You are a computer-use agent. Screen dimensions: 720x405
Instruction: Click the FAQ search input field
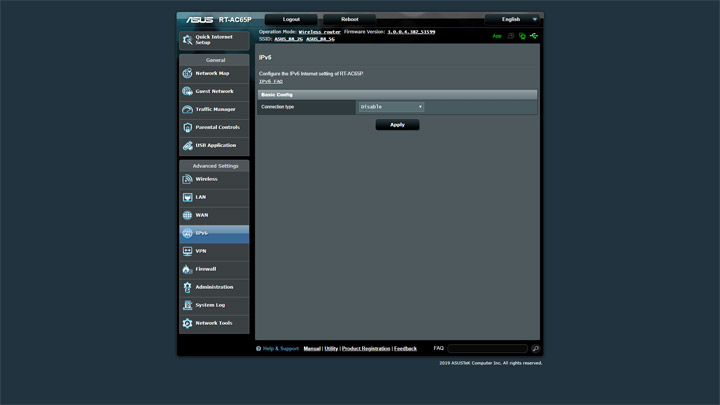pyautogui.click(x=488, y=349)
